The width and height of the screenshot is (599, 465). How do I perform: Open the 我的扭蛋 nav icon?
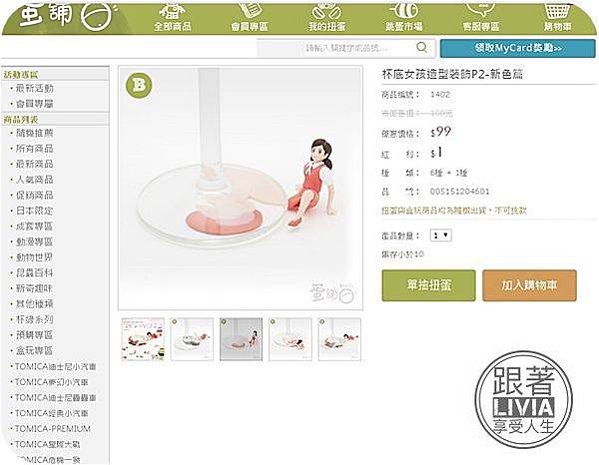click(327, 11)
